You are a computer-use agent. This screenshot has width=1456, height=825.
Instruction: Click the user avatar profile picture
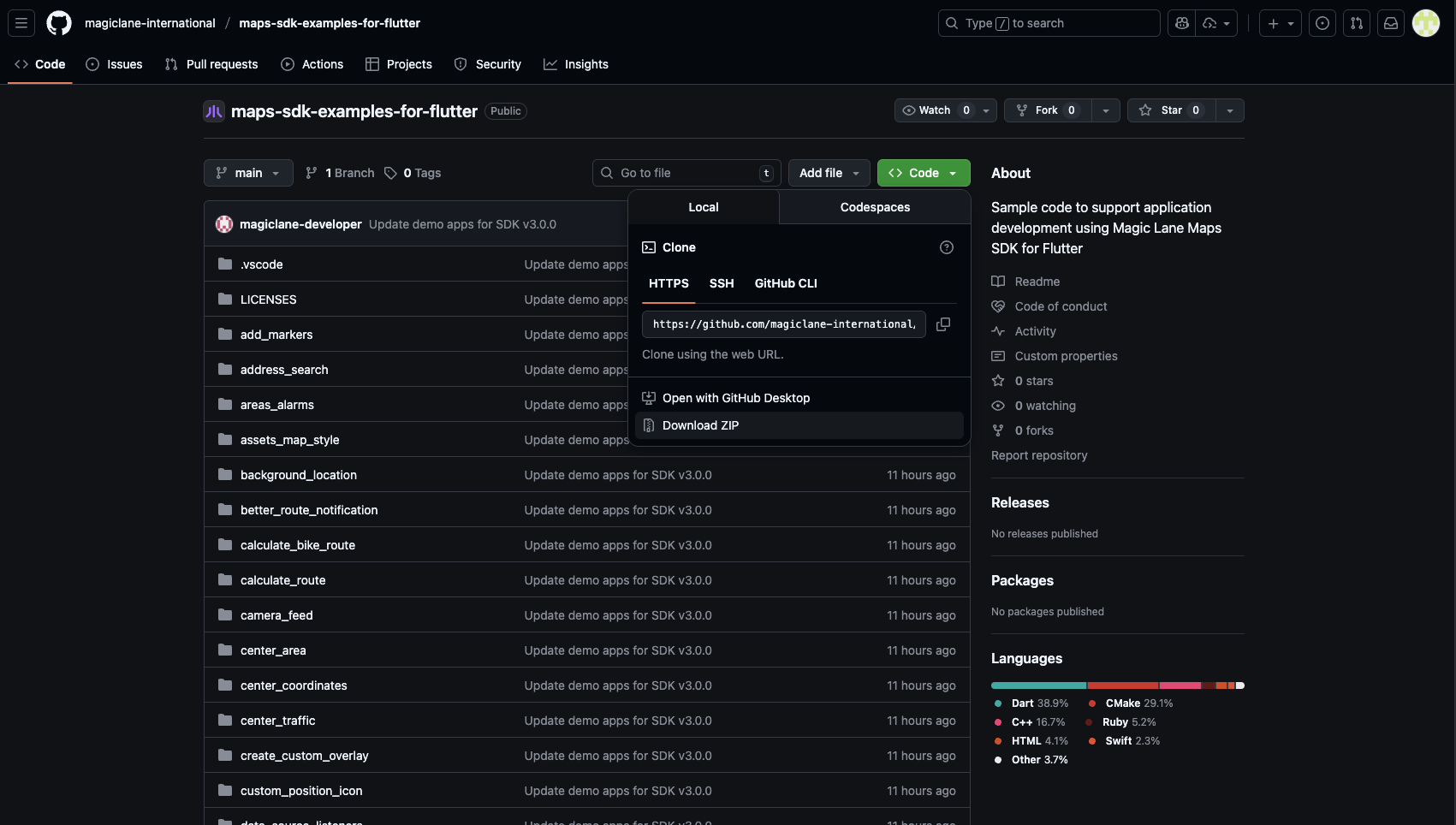(1426, 23)
